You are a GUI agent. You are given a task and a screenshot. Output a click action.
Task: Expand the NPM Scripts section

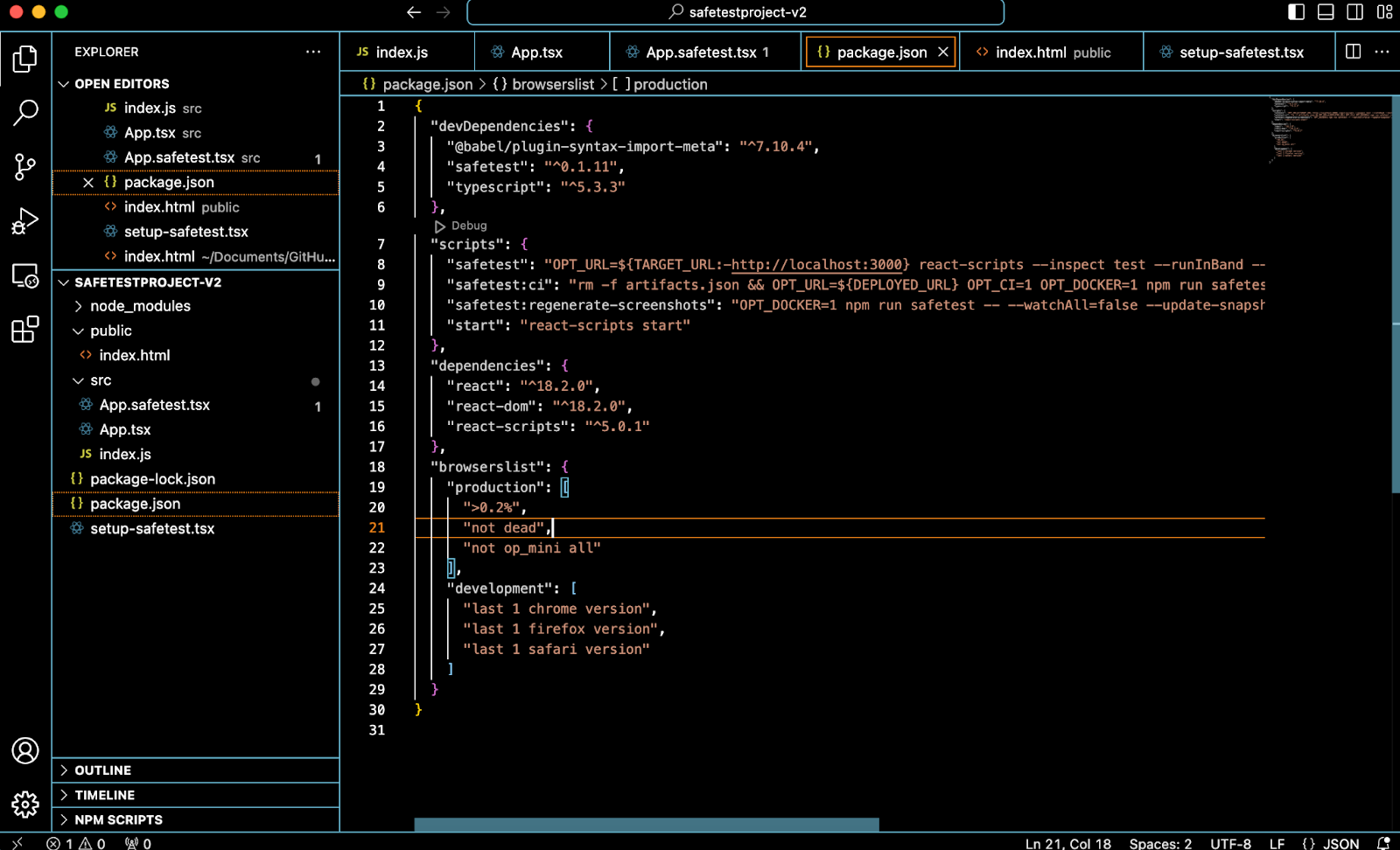pyautogui.click(x=196, y=819)
